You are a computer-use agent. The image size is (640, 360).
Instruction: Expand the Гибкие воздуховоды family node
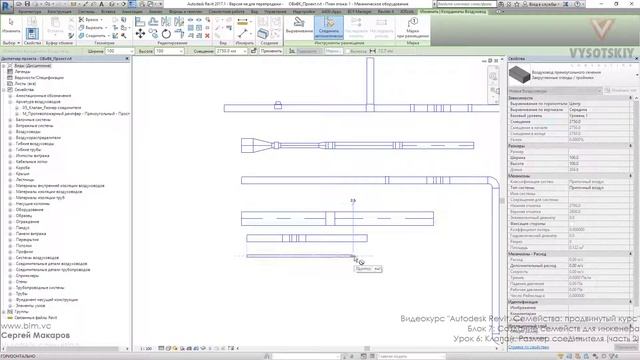[10, 144]
